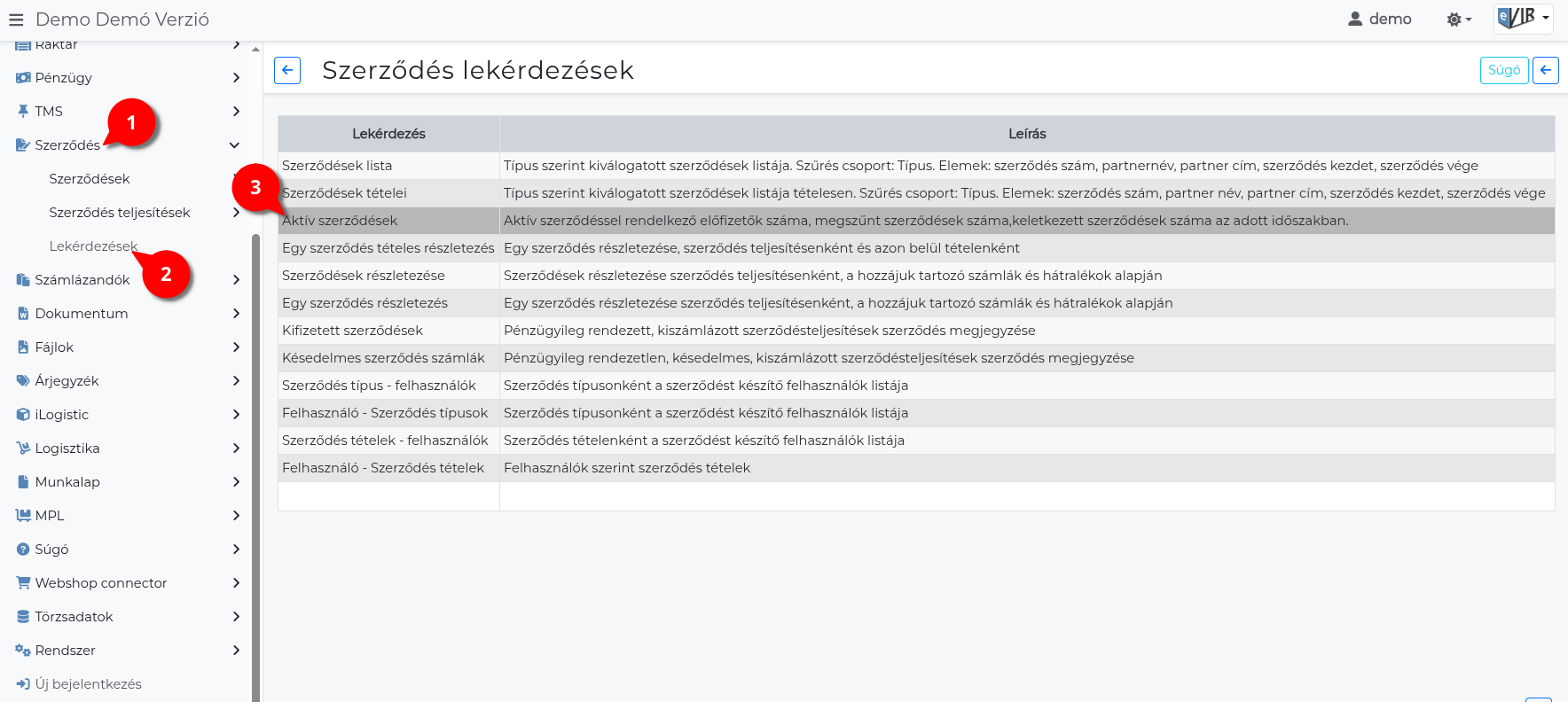The image size is (1568, 702).
Task: Click the Rendszer gears icon
Action: 23,651
